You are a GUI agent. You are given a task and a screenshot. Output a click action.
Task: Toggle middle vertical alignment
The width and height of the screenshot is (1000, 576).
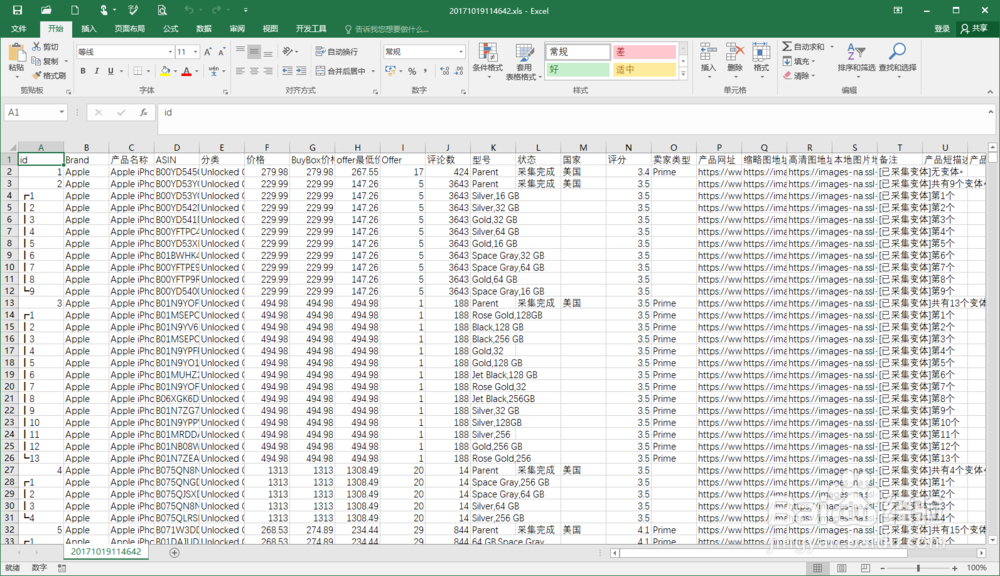[254, 52]
